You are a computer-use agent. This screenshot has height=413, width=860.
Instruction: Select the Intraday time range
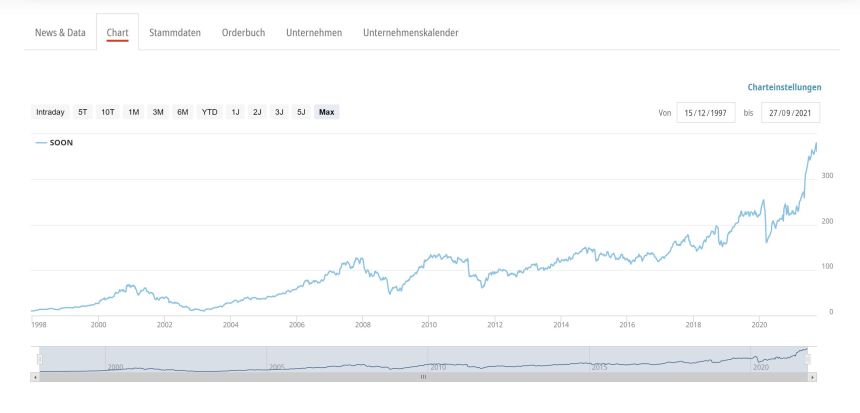50,112
